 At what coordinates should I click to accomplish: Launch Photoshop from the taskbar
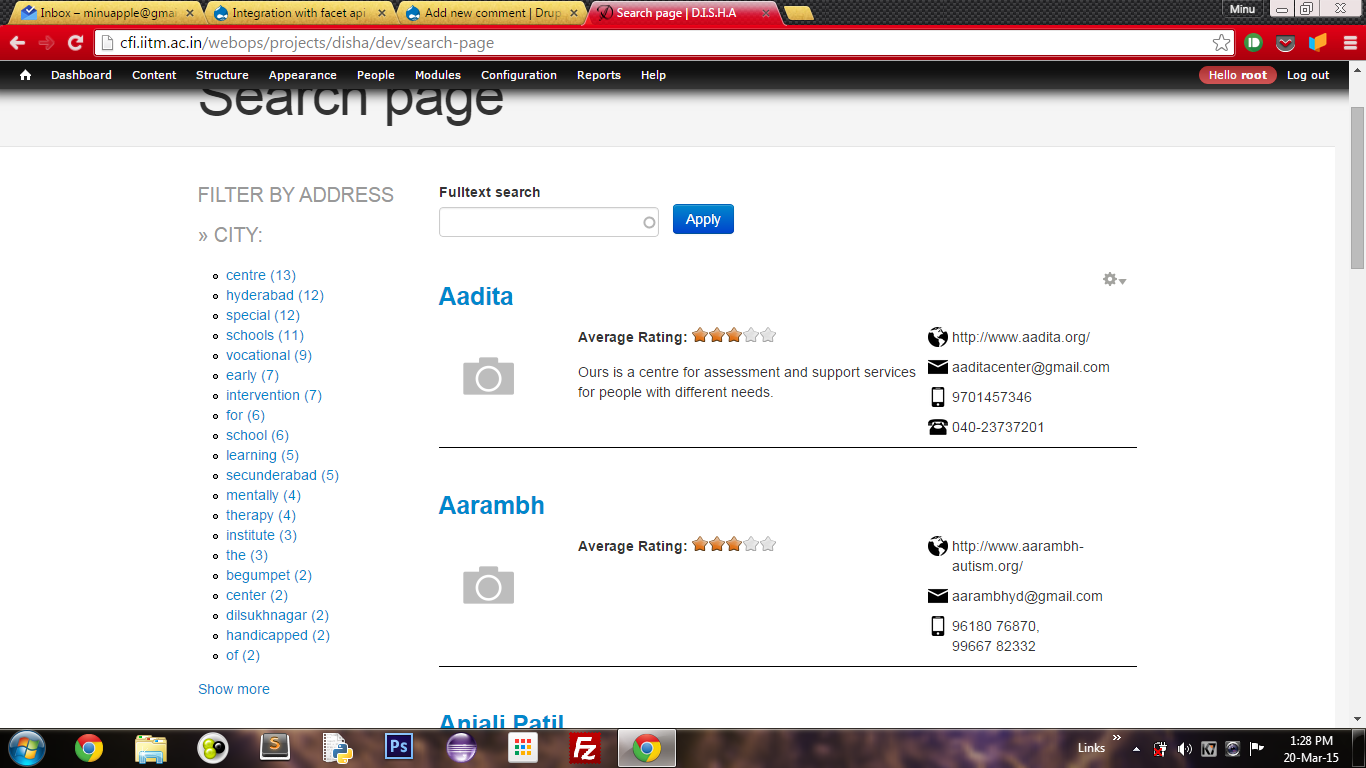[399, 747]
